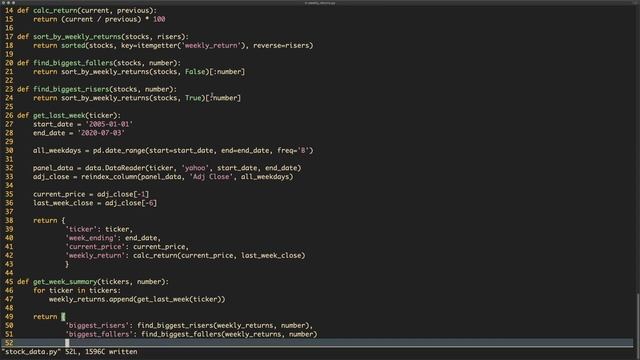The height and width of the screenshot is (360, 640).
Task: Click 'data.DataReader' call on line 32
Action: point(115,168)
